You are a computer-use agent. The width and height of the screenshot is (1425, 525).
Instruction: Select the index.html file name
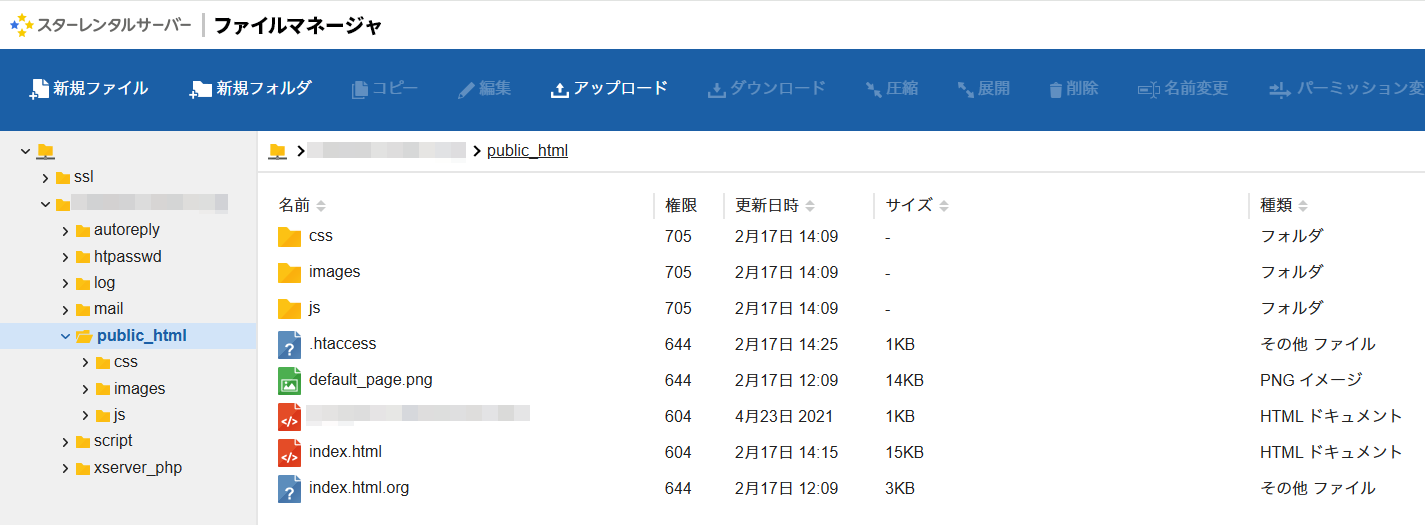tap(346, 452)
